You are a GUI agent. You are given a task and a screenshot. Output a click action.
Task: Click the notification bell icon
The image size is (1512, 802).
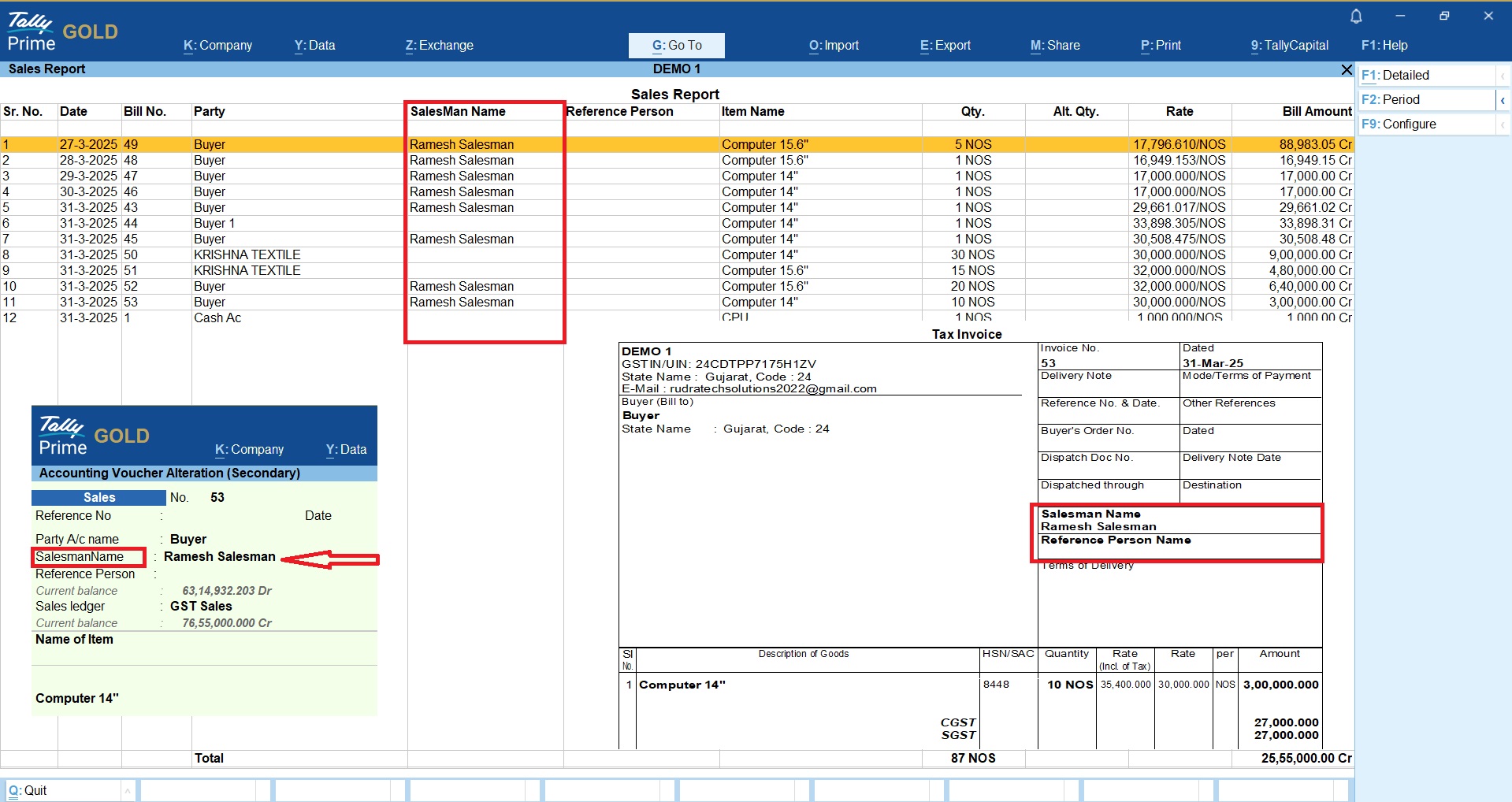[x=1356, y=16]
